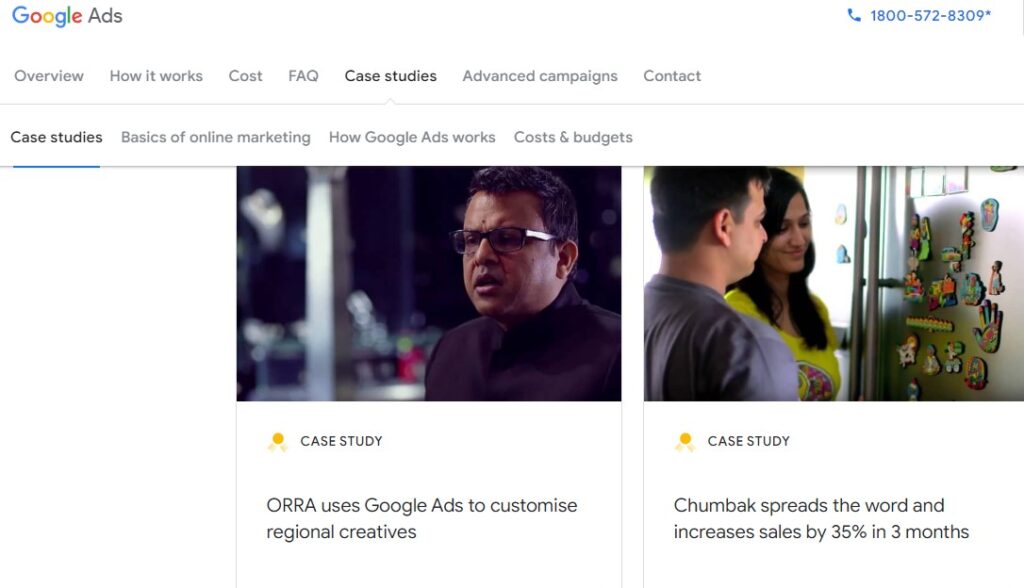Select the Case studies navigation item
This screenshot has width=1024, height=588.
(x=390, y=76)
